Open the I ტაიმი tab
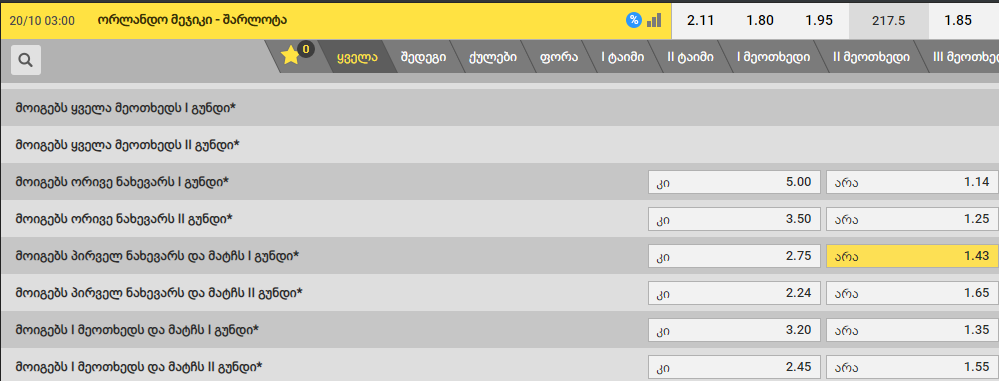The height and width of the screenshot is (381, 999). click(623, 57)
